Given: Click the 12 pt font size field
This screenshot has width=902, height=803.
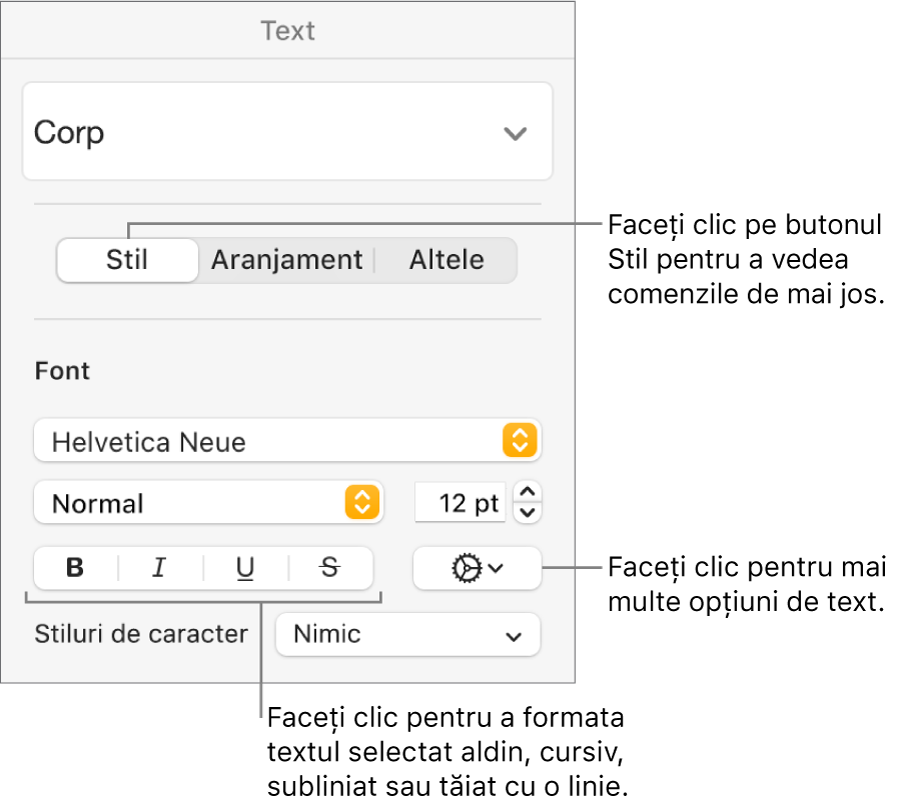Looking at the screenshot, I should 460,503.
